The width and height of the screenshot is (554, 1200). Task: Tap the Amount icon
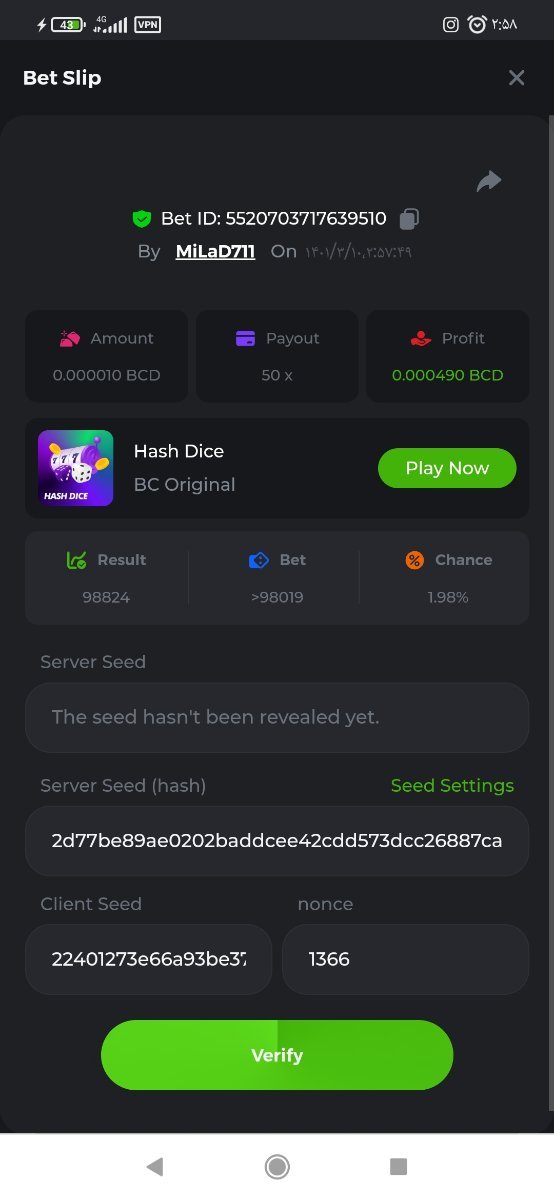click(70, 339)
